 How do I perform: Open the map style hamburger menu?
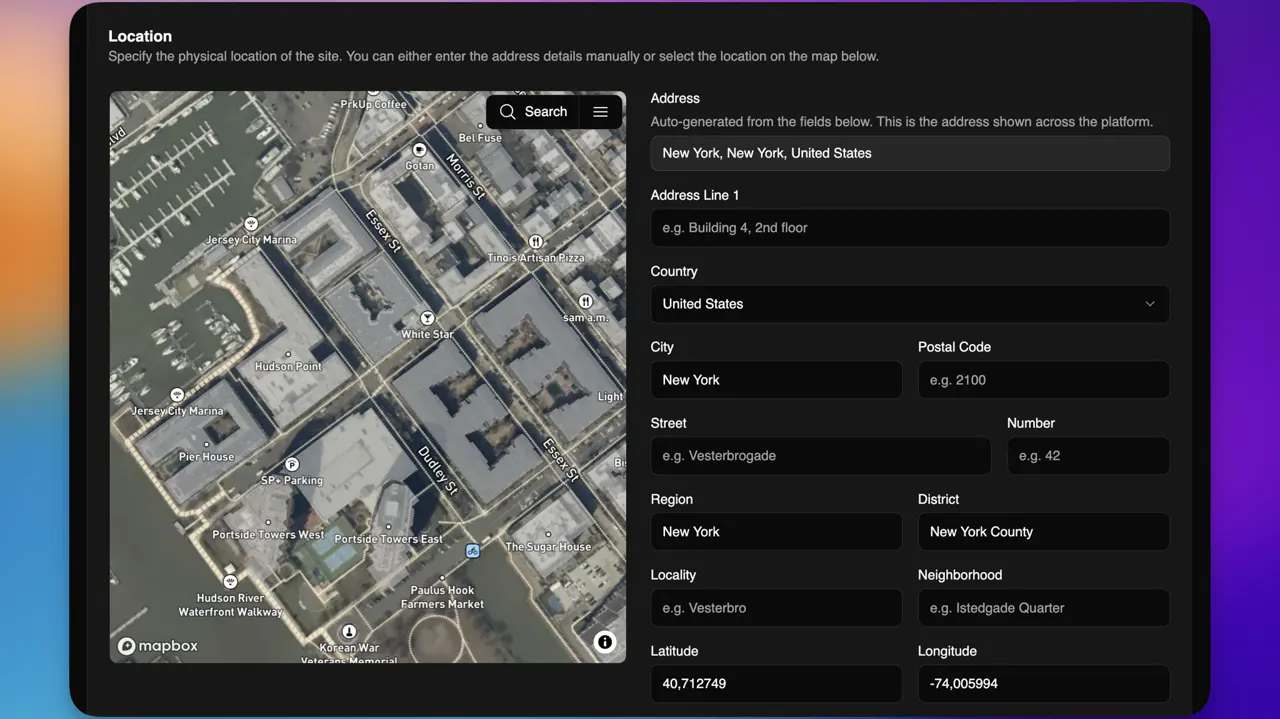point(601,112)
